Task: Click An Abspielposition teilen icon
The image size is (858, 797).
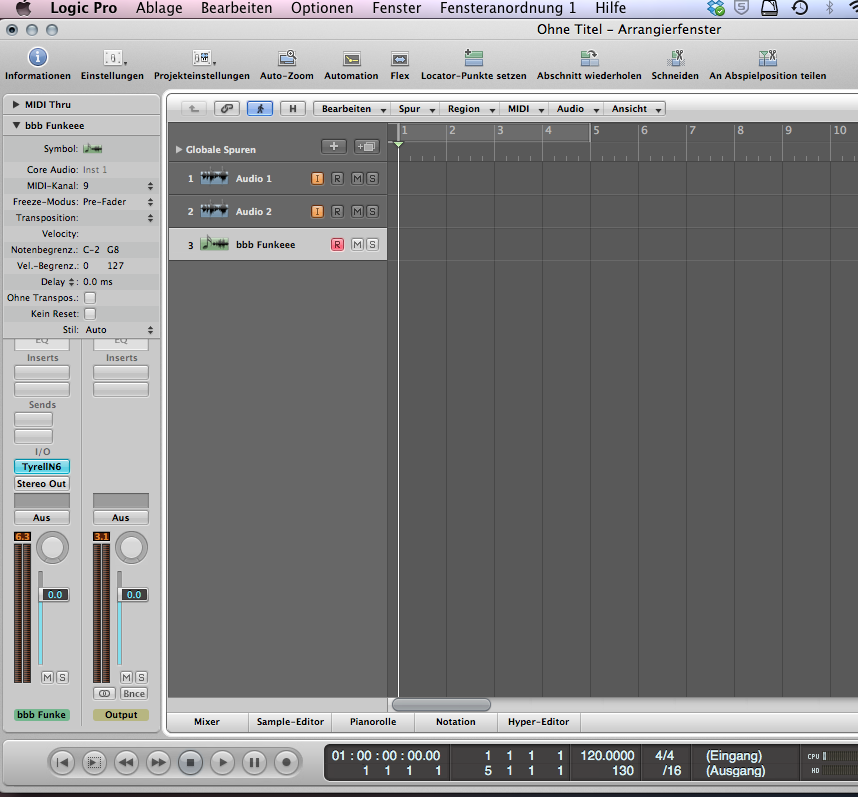Action: pos(768,57)
